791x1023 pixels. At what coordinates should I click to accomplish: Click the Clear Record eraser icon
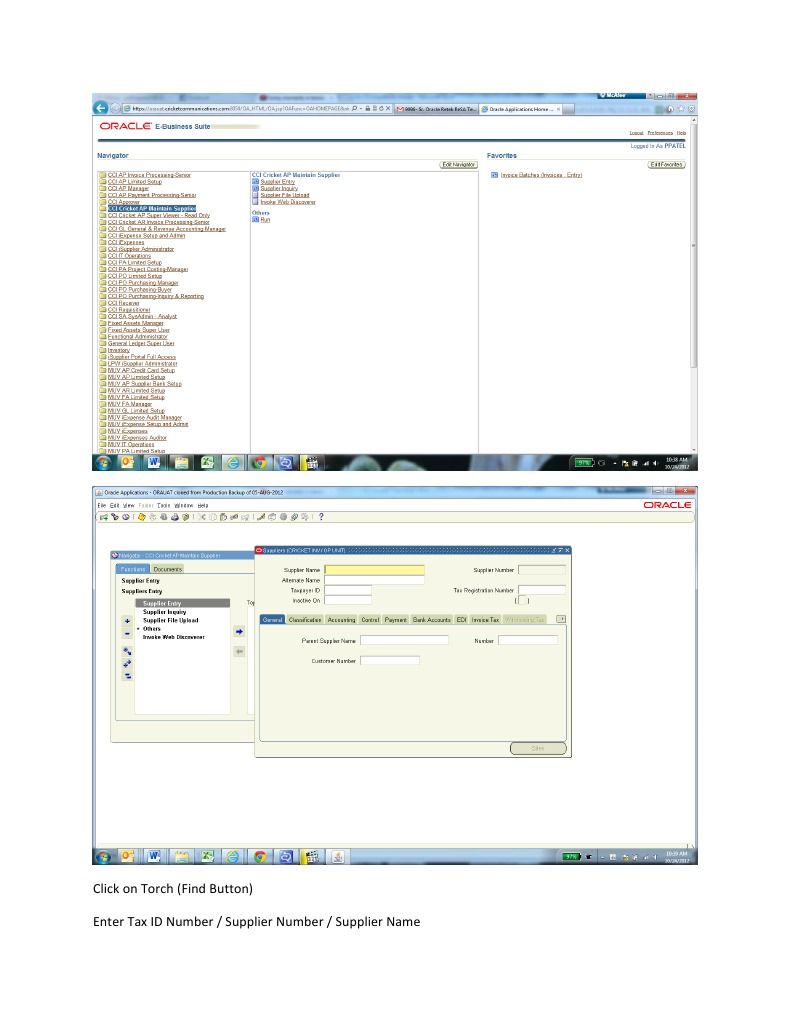point(234,517)
